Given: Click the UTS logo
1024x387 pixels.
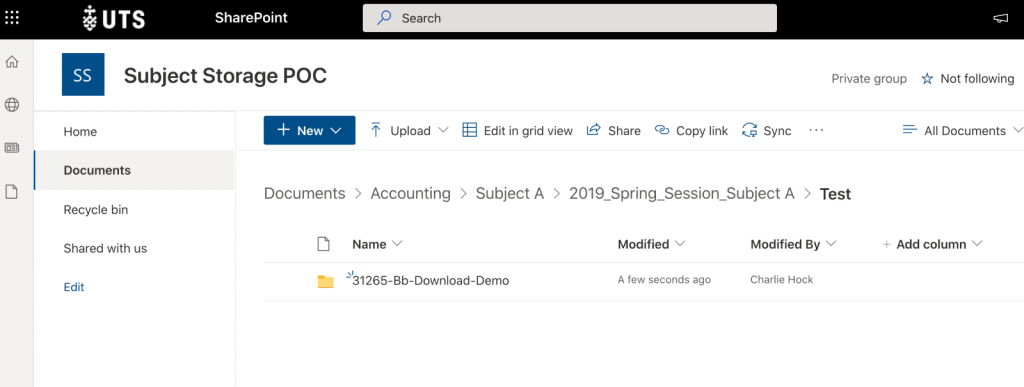Looking at the screenshot, I should click(x=114, y=18).
